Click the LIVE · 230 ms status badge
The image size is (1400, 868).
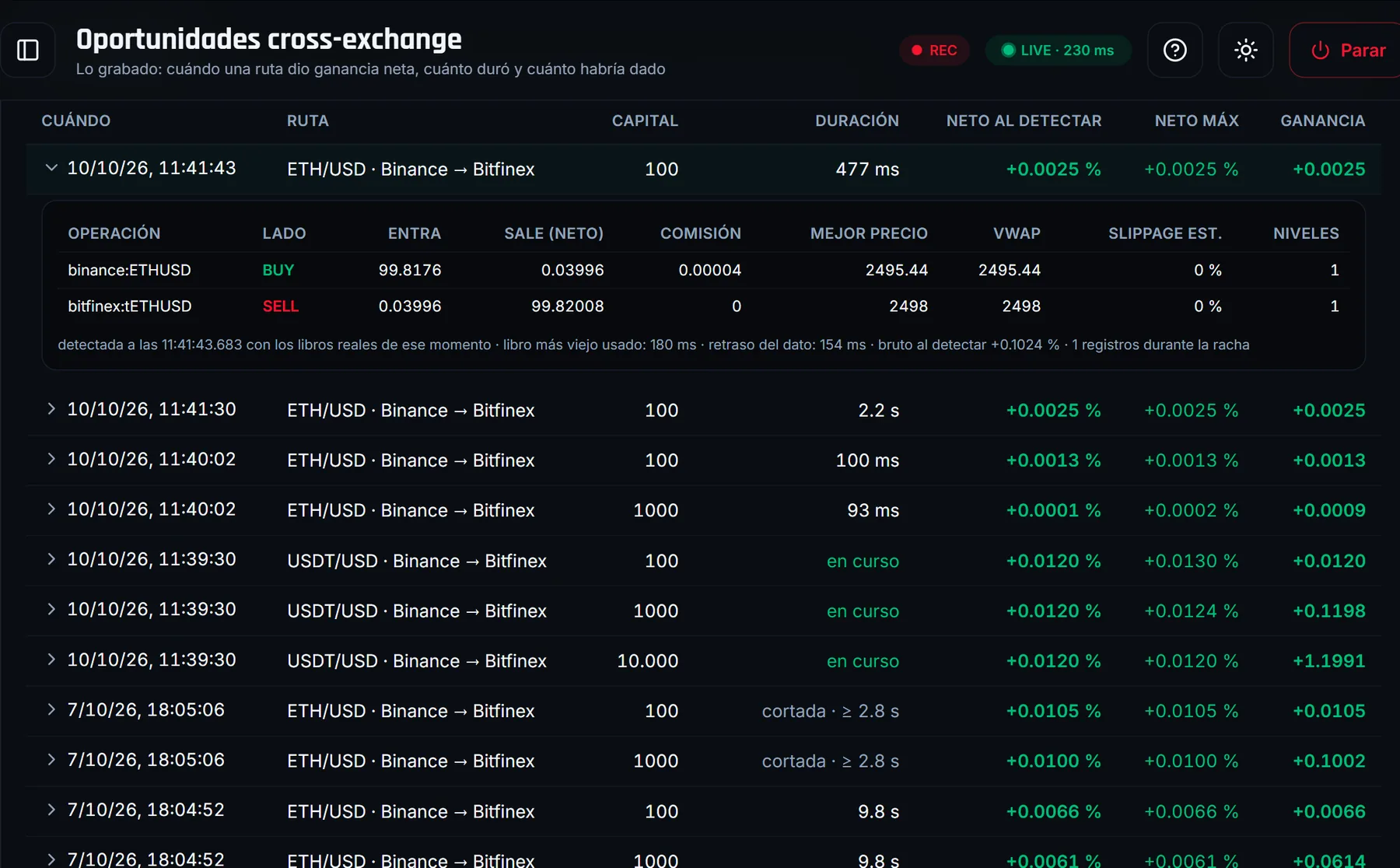pyautogui.click(x=1058, y=51)
